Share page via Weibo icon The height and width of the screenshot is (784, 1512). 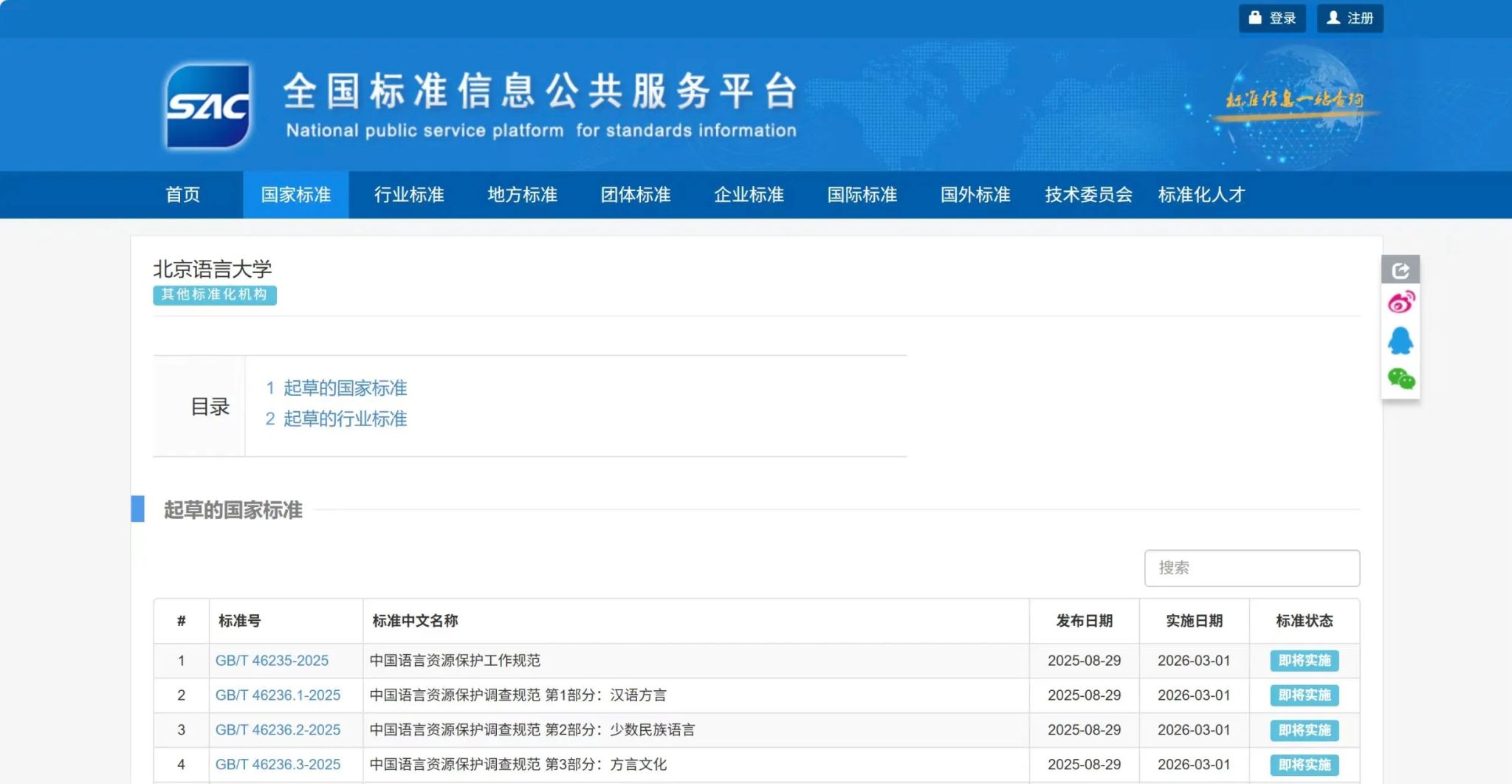point(1400,303)
